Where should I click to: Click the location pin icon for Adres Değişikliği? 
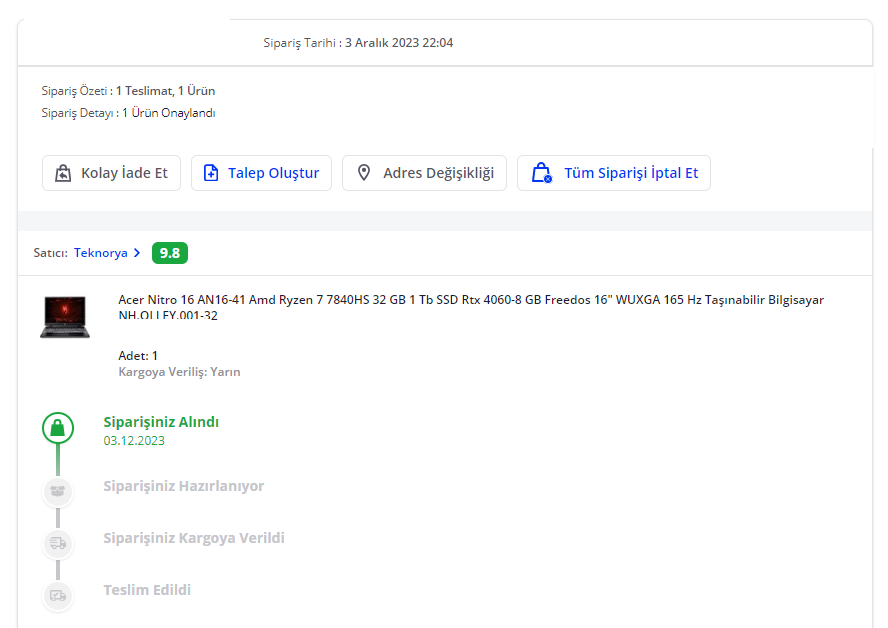pos(364,173)
